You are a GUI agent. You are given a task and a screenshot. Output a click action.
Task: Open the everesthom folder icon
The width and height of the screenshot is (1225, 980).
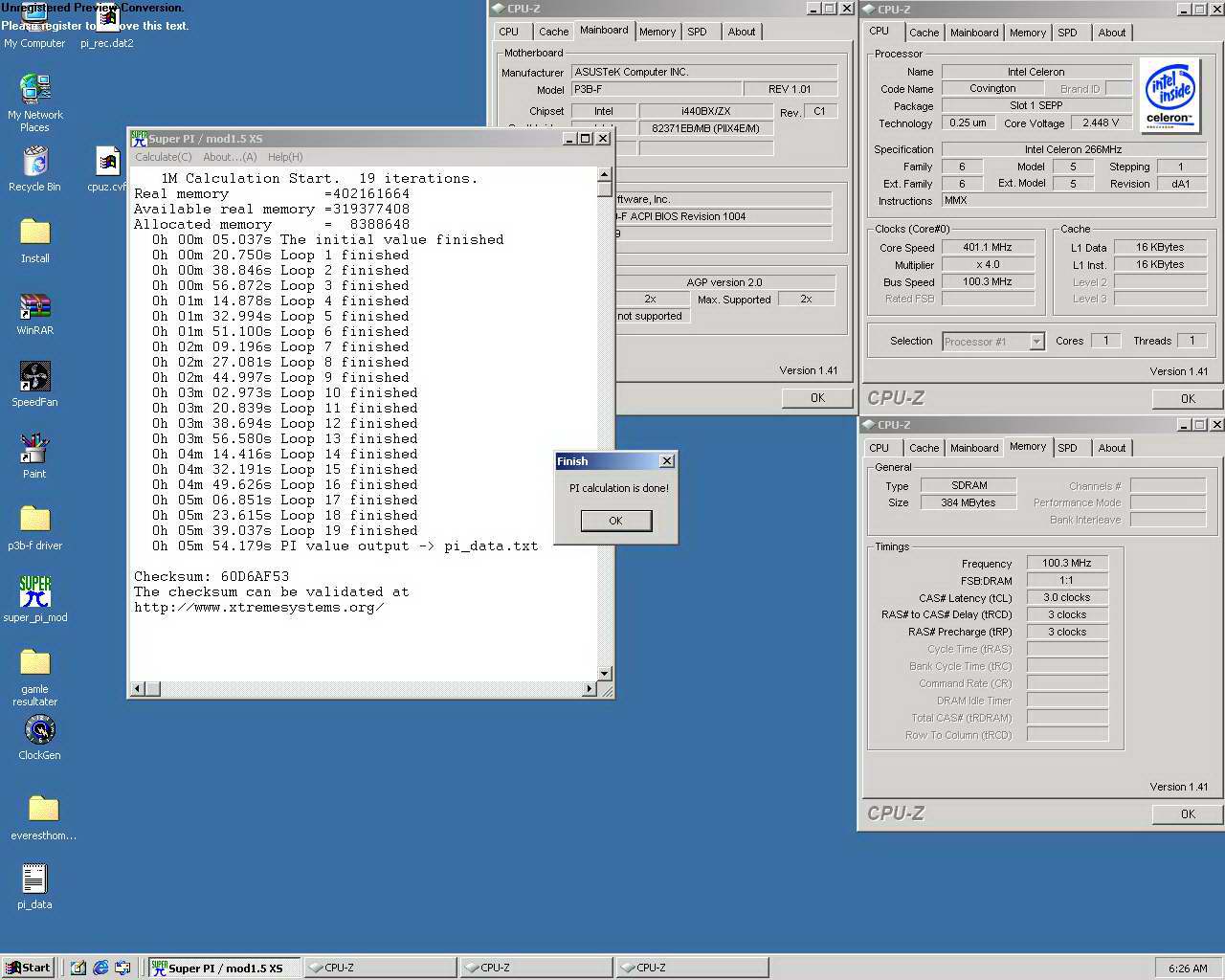click(x=43, y=818)
